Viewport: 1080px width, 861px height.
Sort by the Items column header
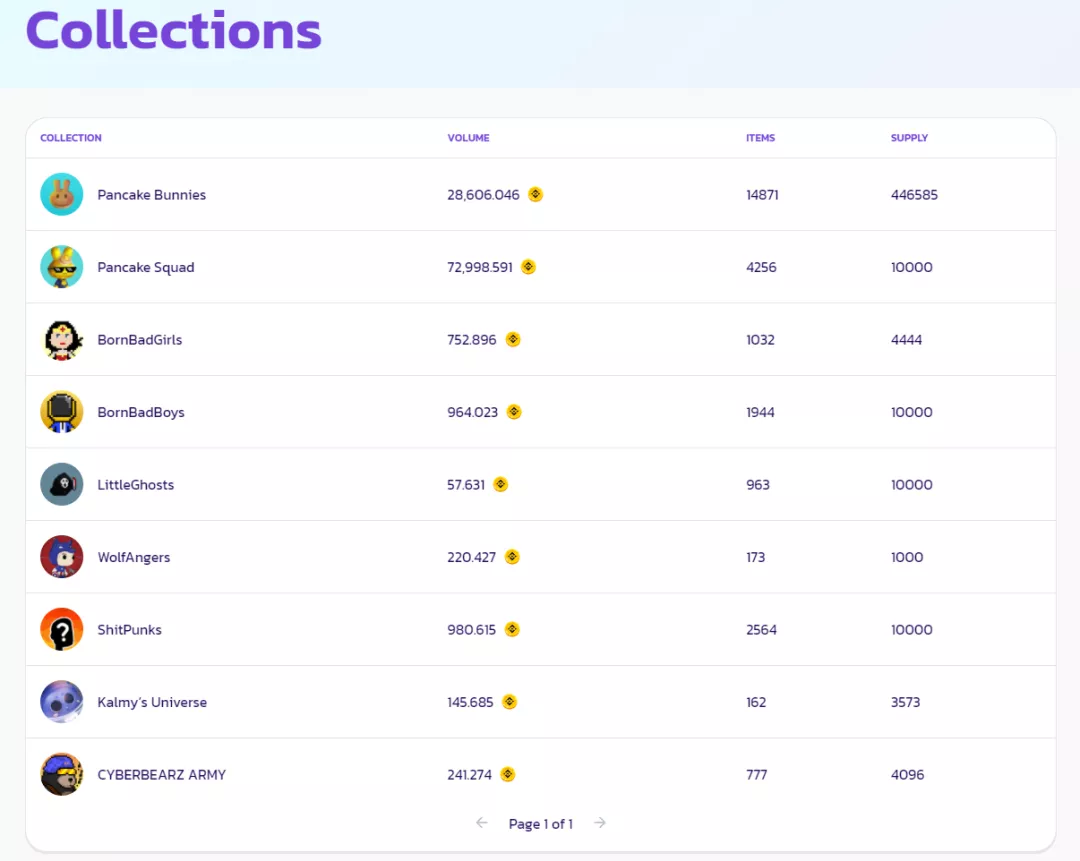tap(760, 138)
